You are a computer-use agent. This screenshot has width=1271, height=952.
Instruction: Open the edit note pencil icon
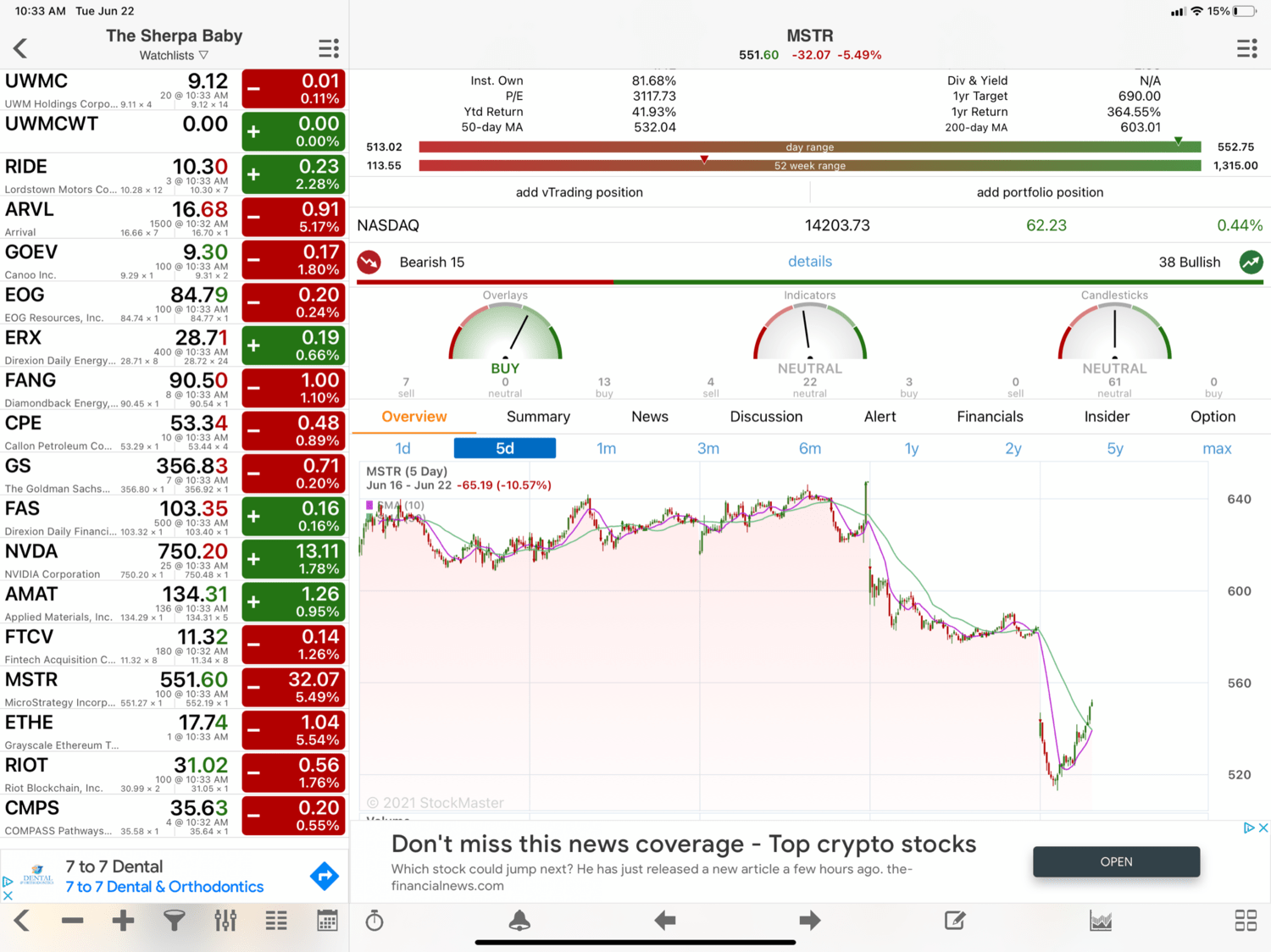click(x=955, y=921)
